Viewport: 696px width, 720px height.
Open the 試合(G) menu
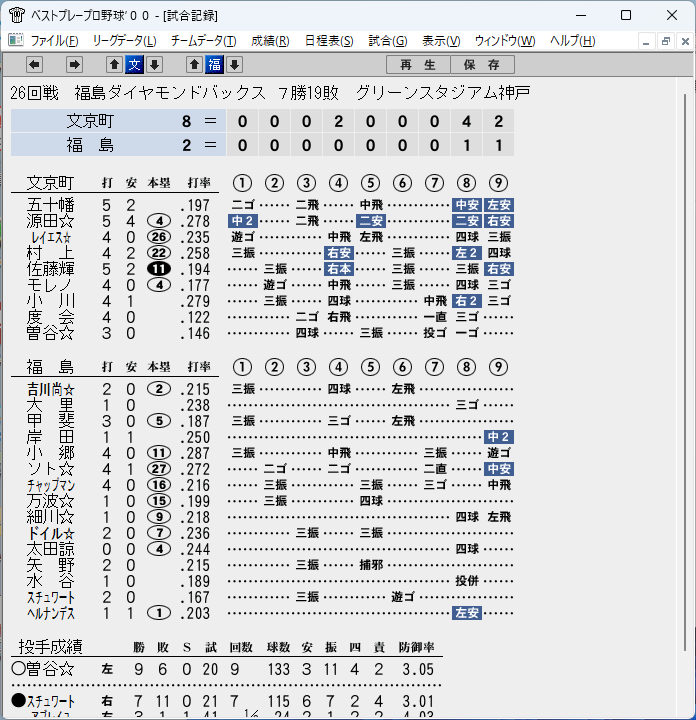pyautogui.click(x=387, y=41)
